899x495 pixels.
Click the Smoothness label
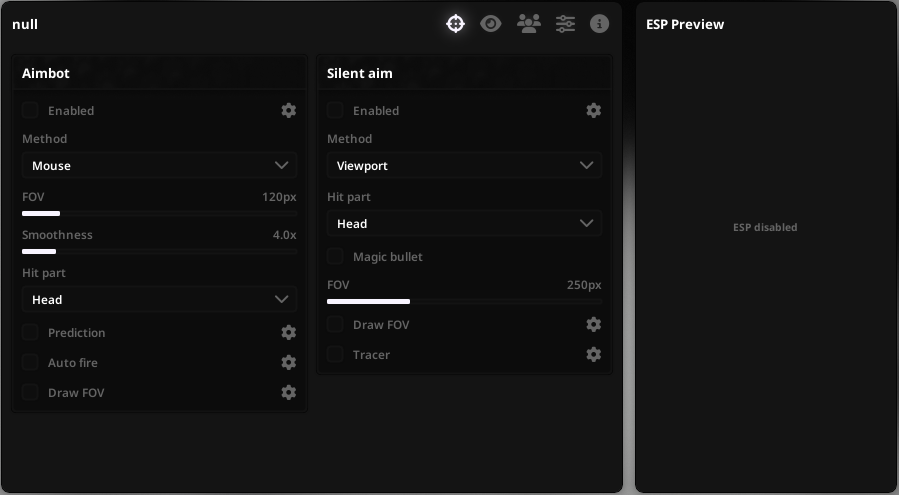pyautogui.click(x=57, y=235)
